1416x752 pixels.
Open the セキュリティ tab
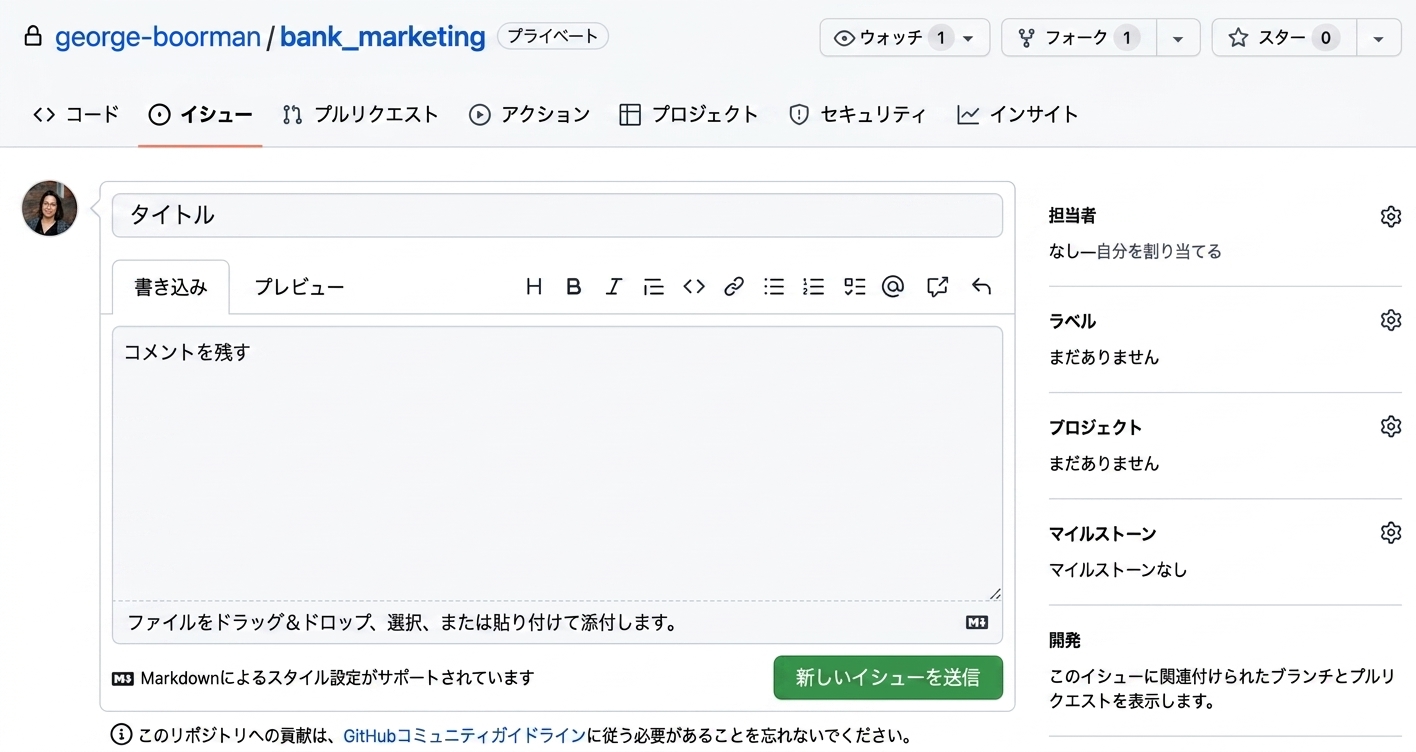[857, 114]
